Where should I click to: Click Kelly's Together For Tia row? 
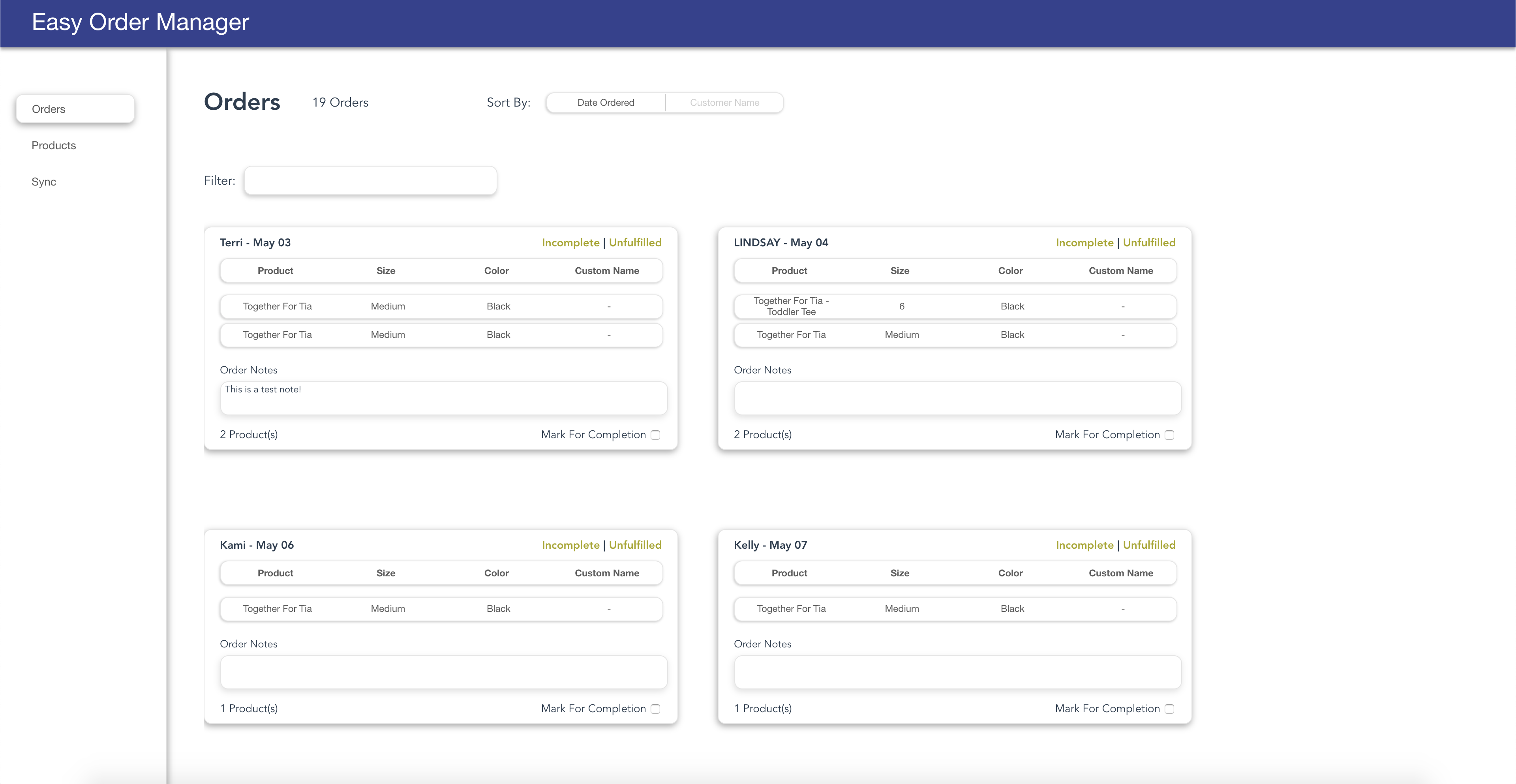pos(955,609)
